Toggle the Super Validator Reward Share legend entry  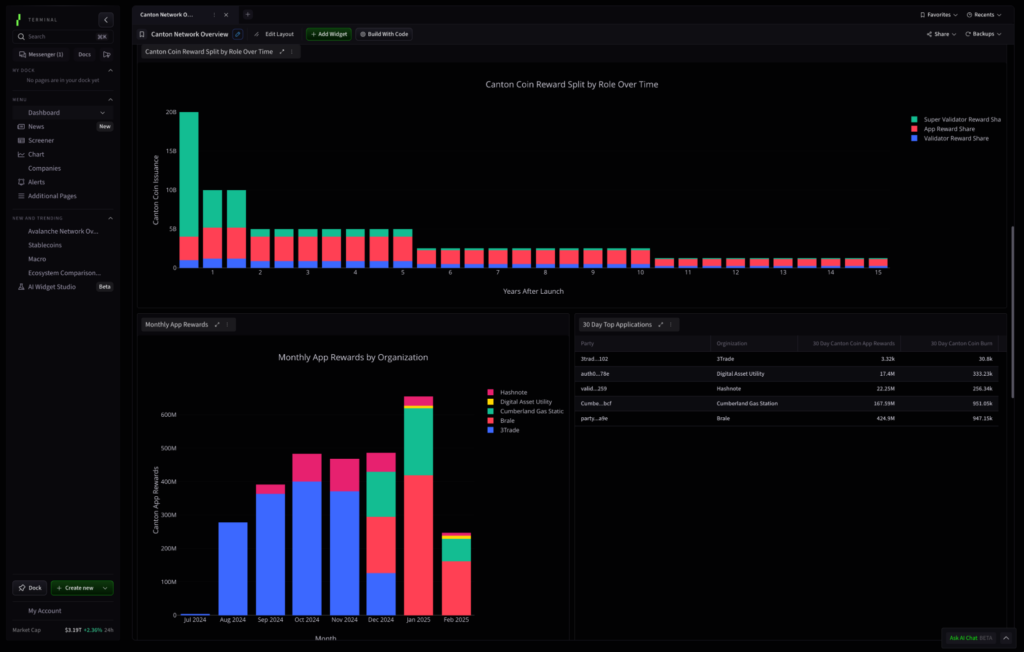tap(955, 120)
